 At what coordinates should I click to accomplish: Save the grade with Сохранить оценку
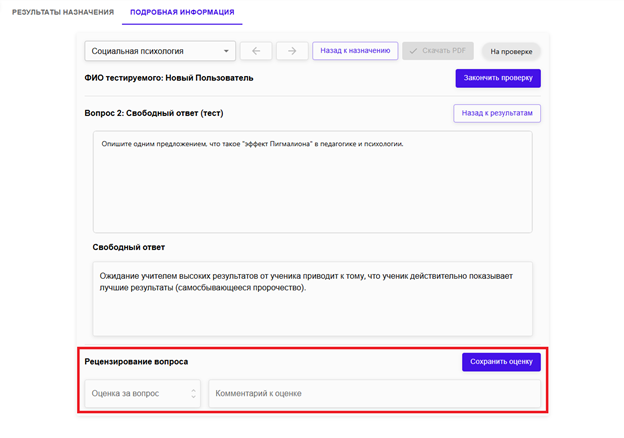501,362
